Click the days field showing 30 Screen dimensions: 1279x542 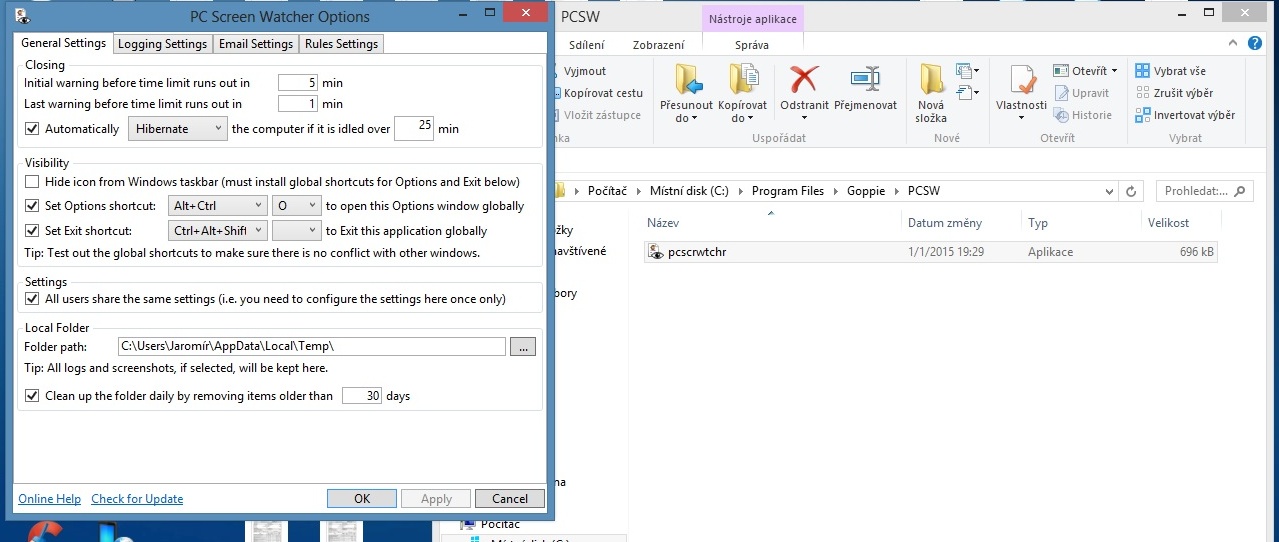pos(362,396)
